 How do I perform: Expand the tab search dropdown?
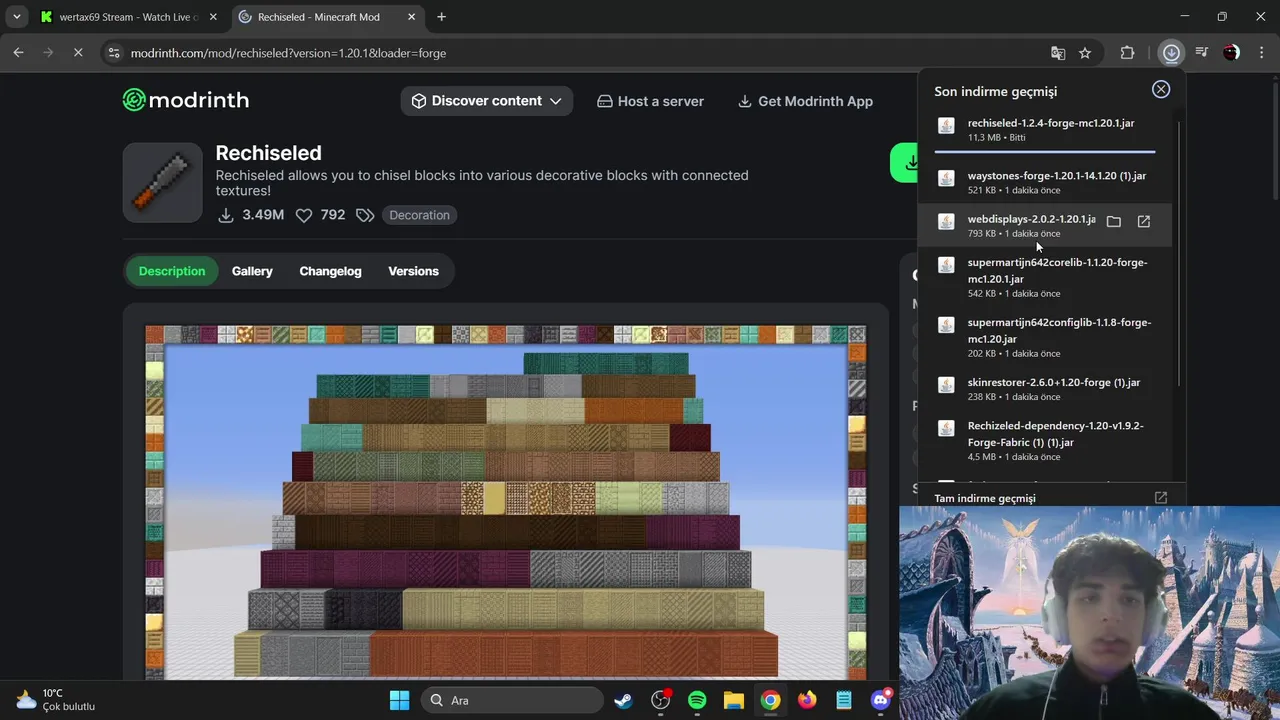(x=16, y=17)
